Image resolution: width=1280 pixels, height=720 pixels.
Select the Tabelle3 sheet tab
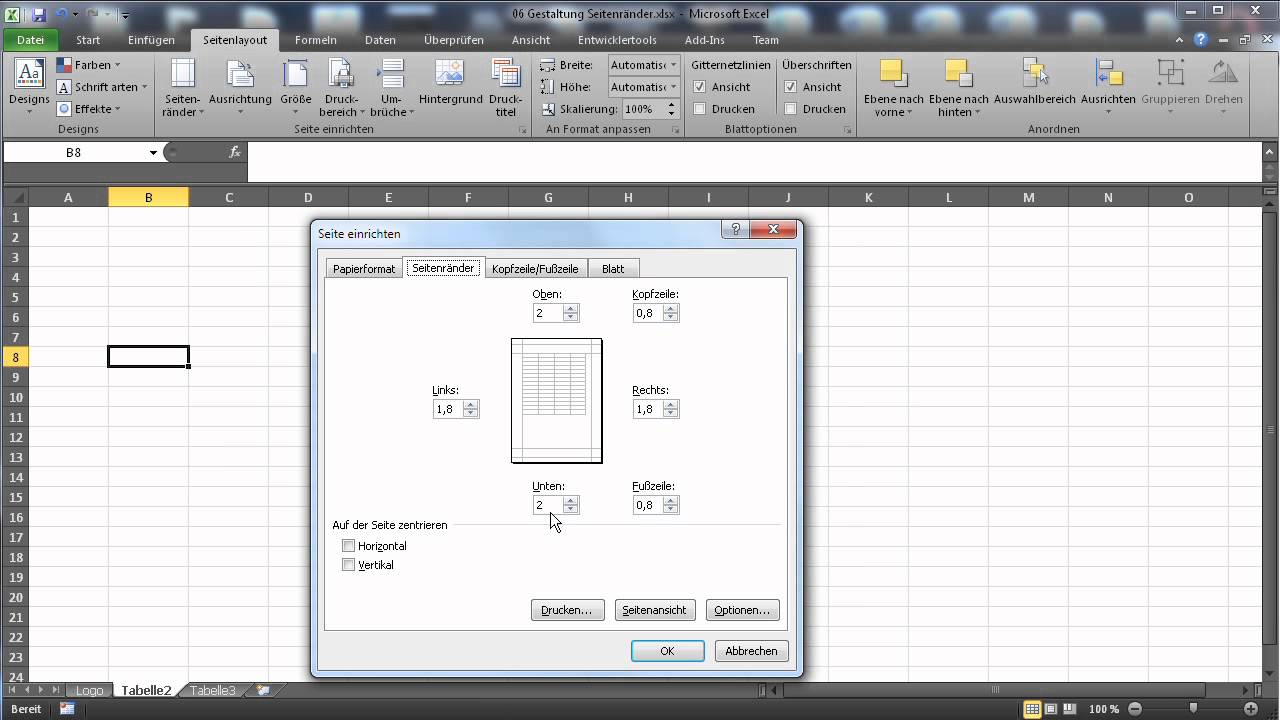[213, 690]
